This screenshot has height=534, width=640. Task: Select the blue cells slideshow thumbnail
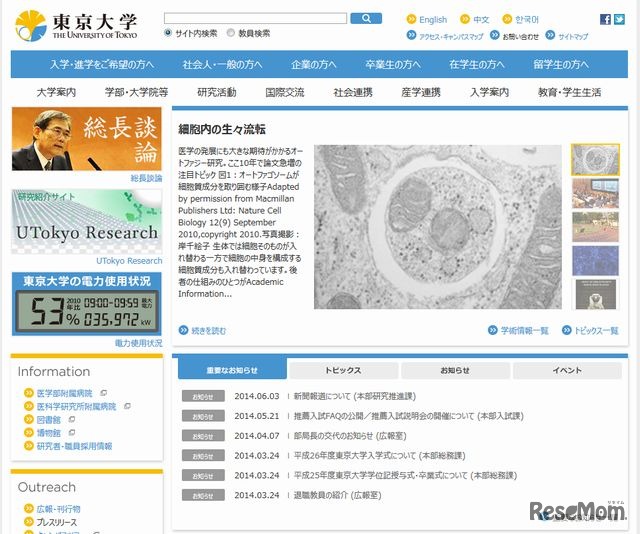[595, 260]
